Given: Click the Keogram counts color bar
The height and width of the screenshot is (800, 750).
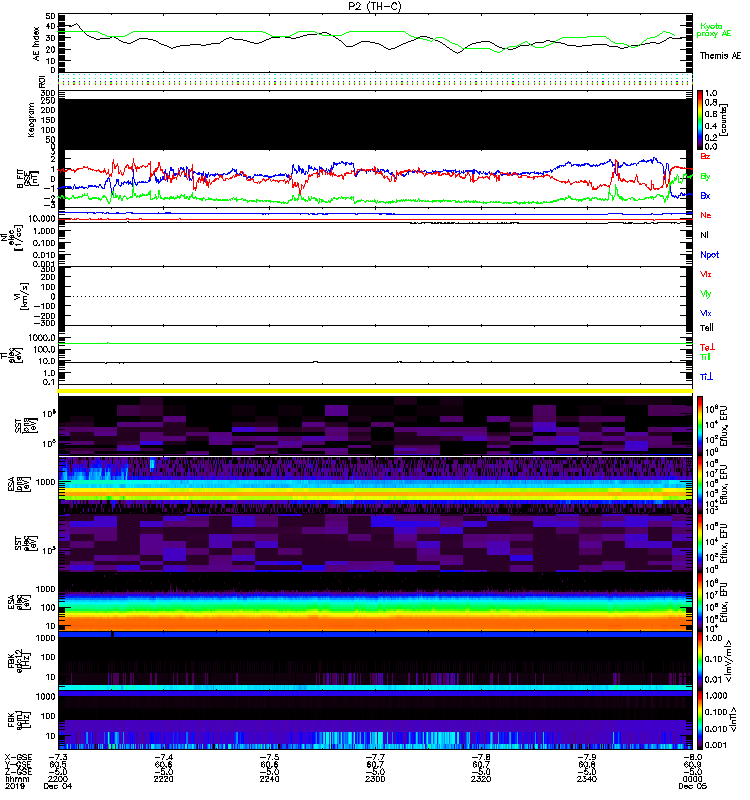Looking at the screenshot, I should tap(700, 119).
